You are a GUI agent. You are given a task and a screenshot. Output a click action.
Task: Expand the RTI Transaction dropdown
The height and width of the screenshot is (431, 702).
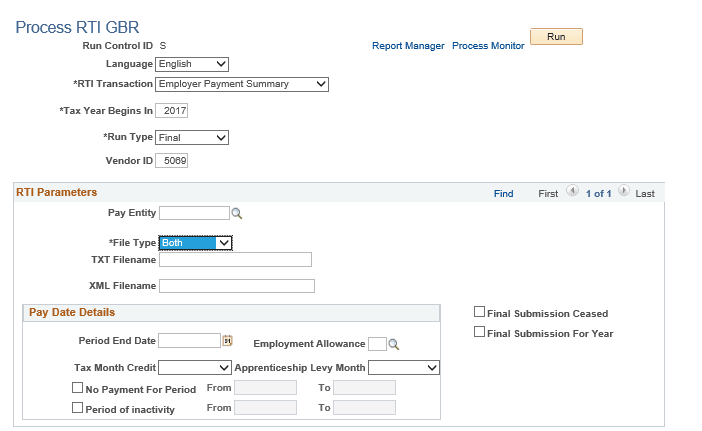click(242, 84)
